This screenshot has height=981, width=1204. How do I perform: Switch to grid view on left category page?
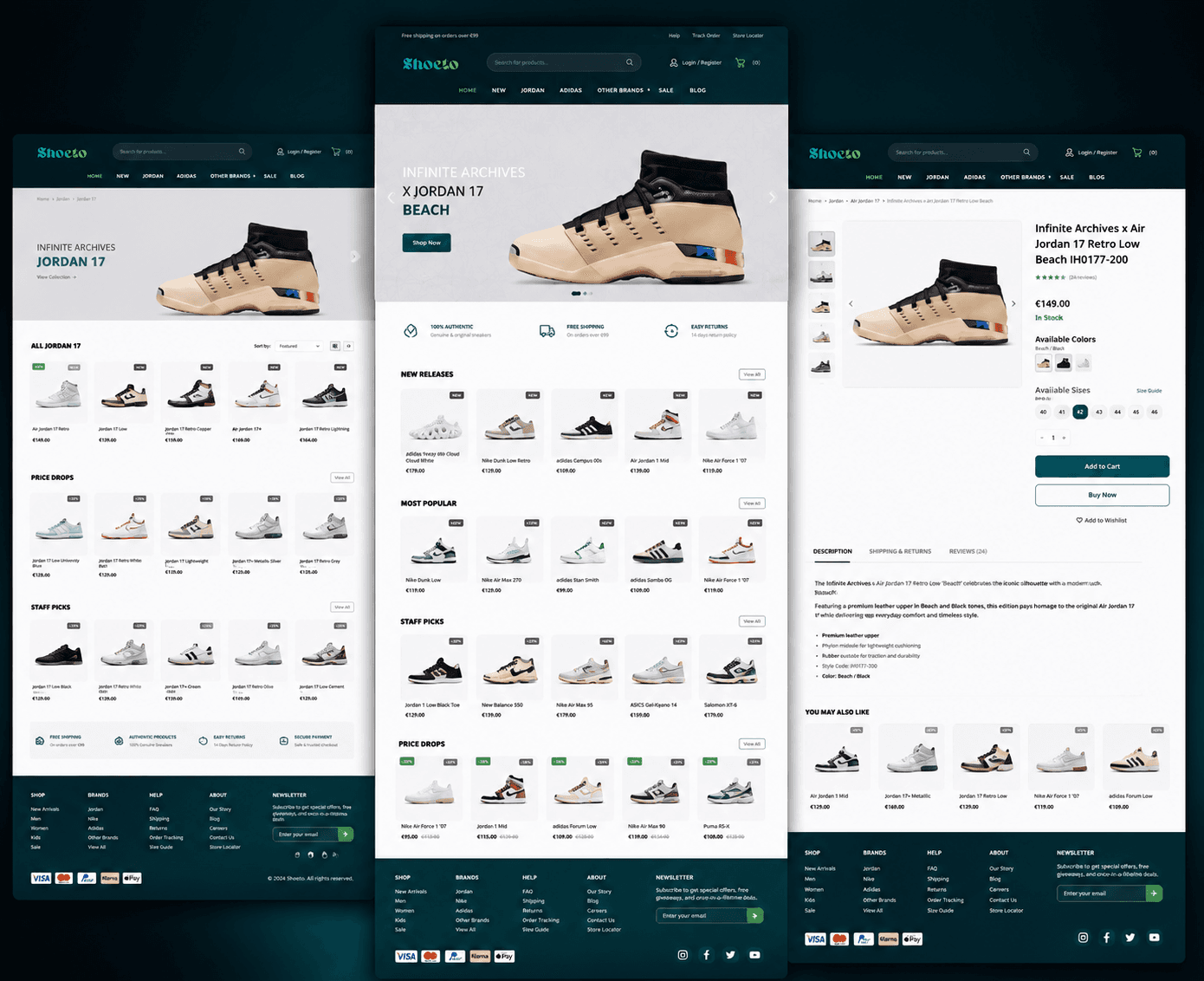(335, 346)
